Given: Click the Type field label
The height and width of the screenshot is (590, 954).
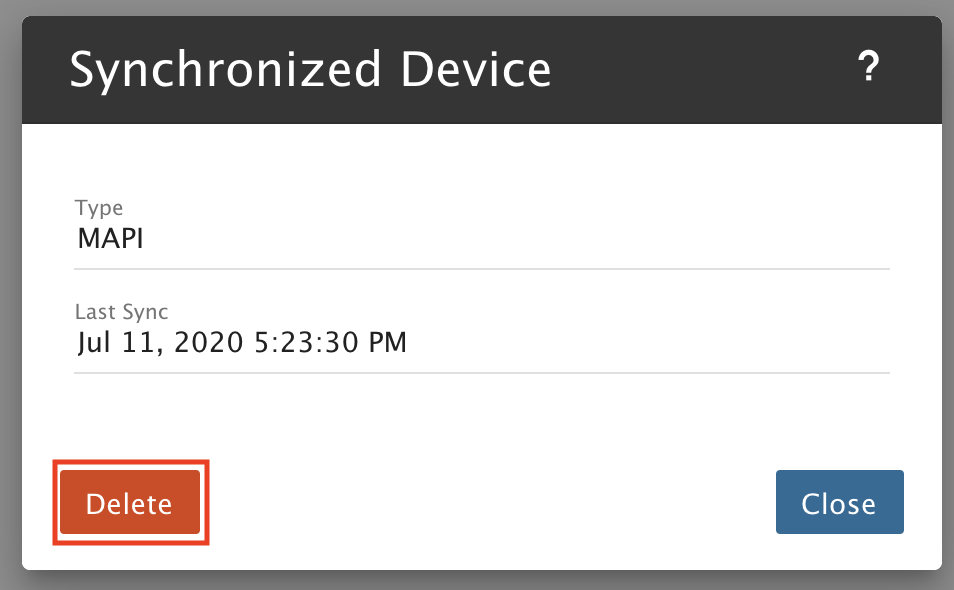Looking at the screenshot, I should pos(99,208).
